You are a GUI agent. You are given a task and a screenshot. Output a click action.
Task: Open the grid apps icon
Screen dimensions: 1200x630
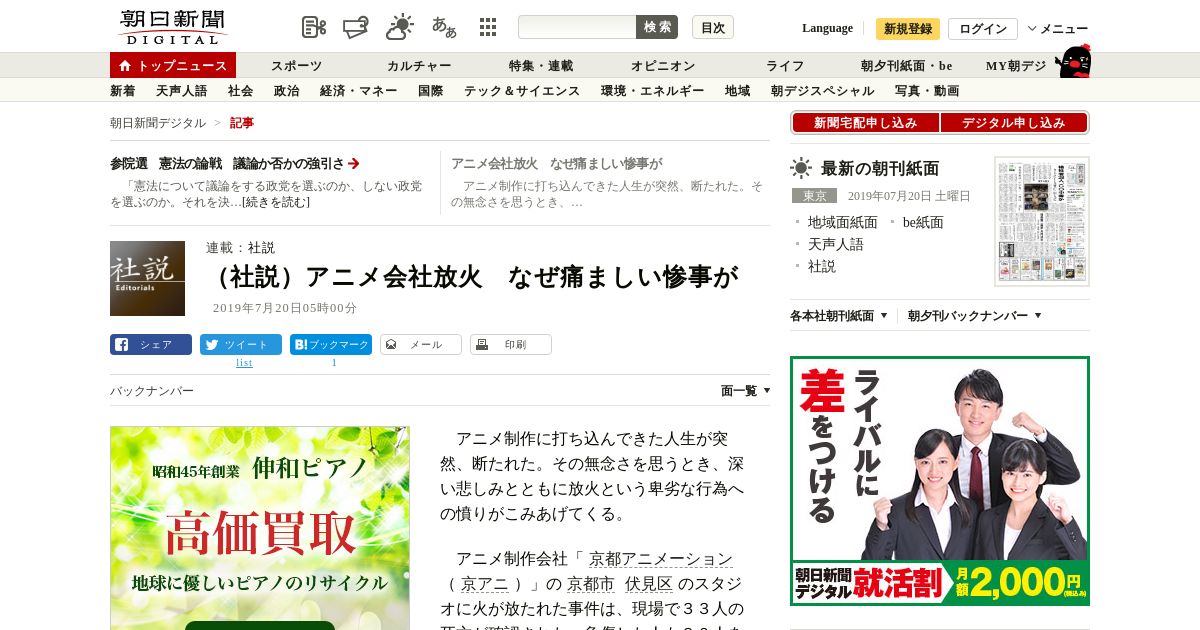pyautogui.click(x=488, y=27)
